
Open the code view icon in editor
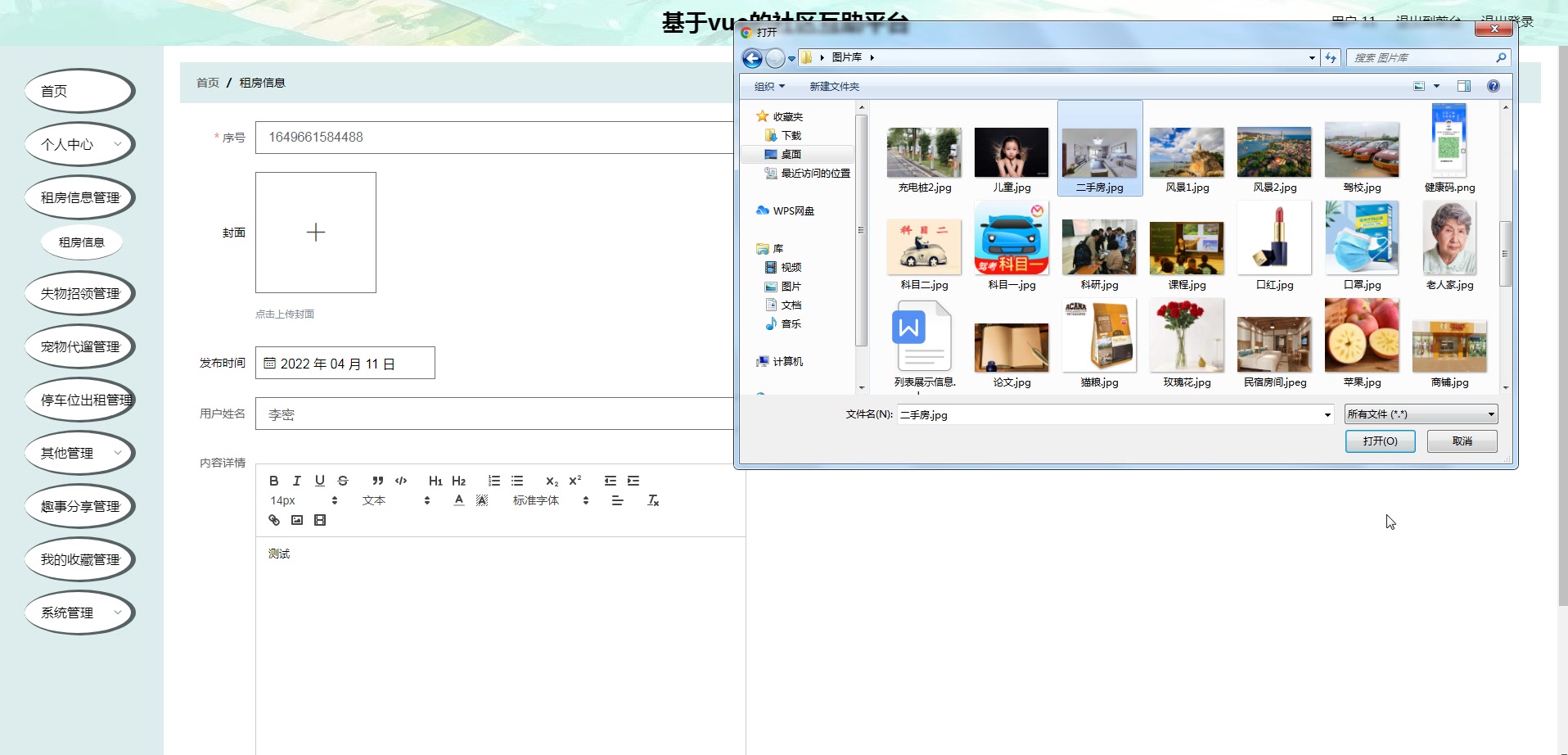pos(400,481)
